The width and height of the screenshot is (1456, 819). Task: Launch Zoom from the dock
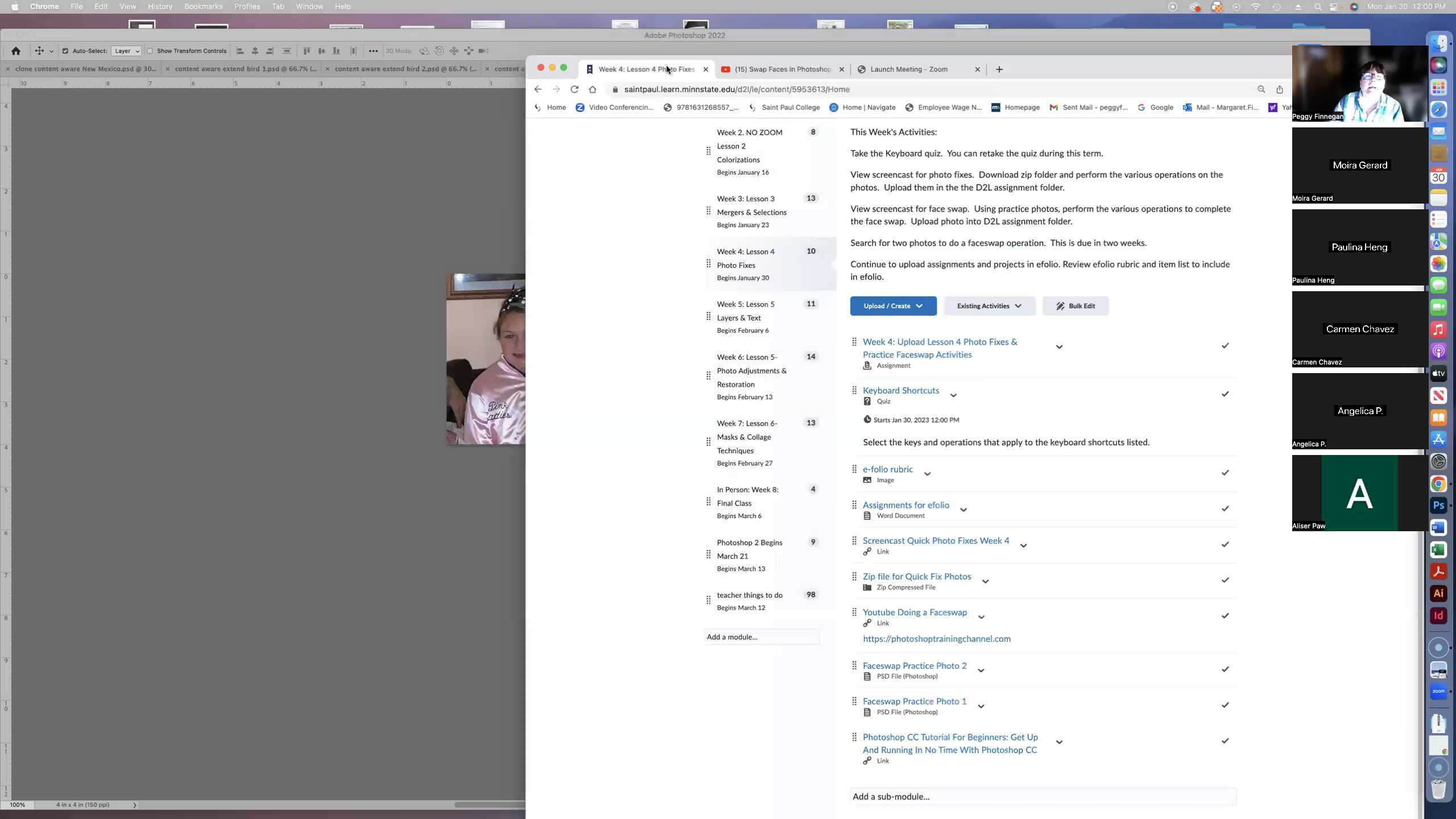[x=1439, y=692]
